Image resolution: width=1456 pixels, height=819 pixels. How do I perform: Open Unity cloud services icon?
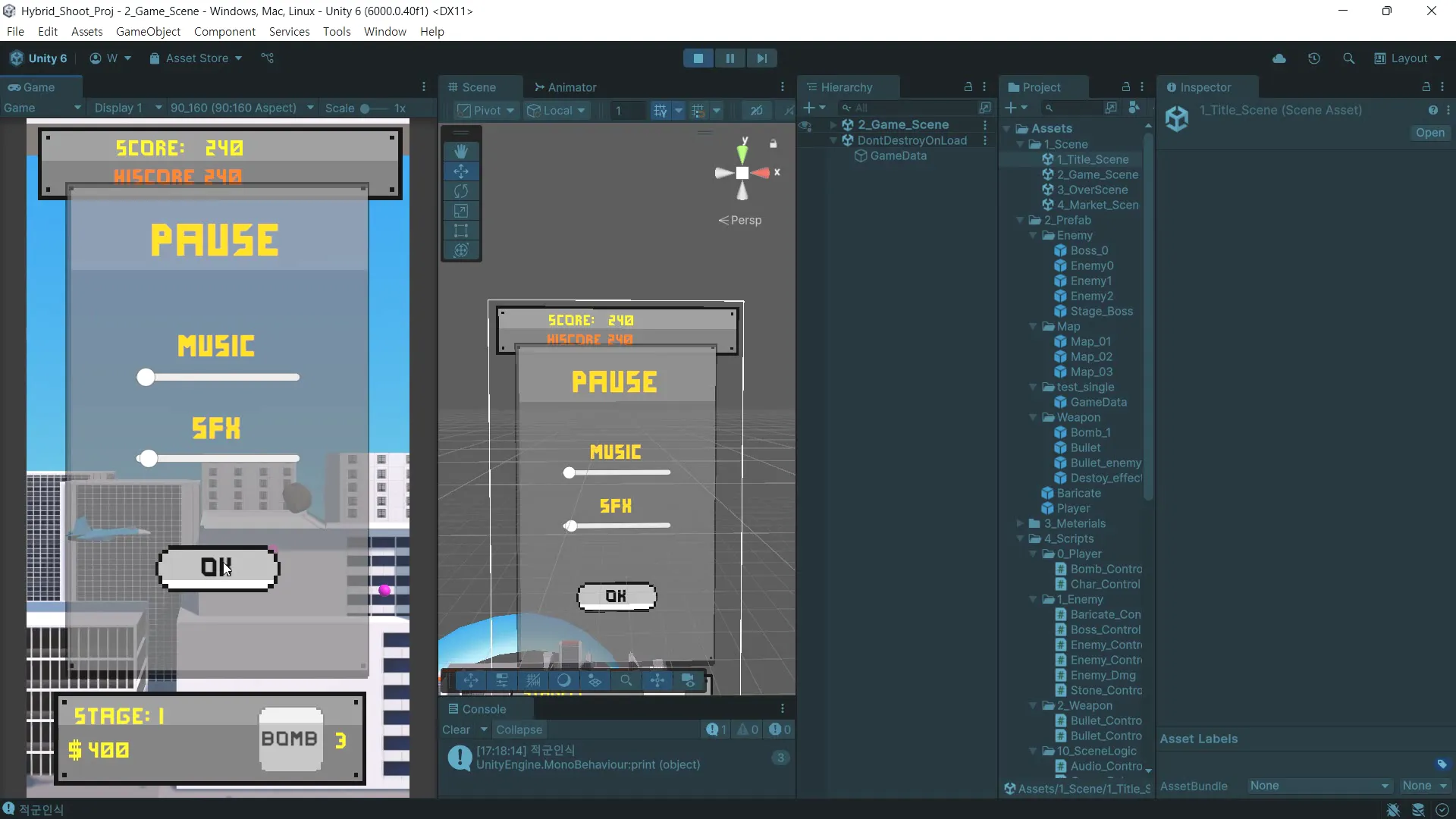[1279, 58]
